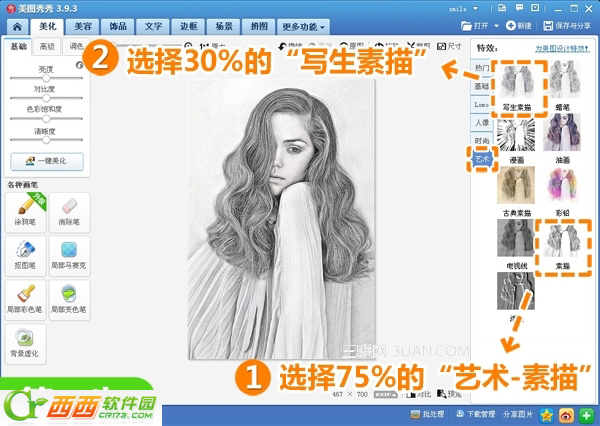The height and width of the screenshot is (426, 600).
Task: Go to the 边框 tab
Action: [188, 26]
